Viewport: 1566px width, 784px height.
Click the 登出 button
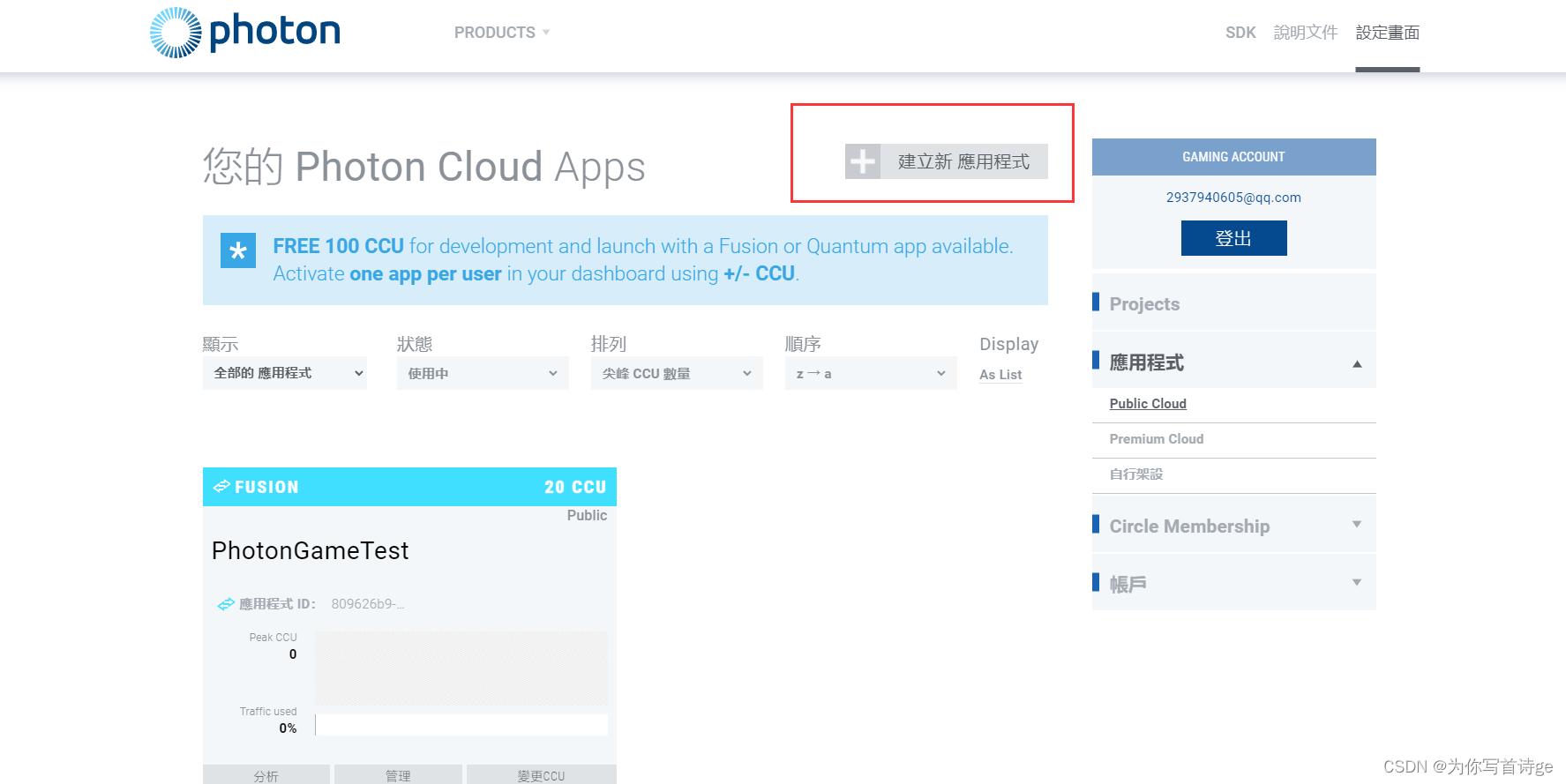pyautogui.click(x=1233, y=238)
